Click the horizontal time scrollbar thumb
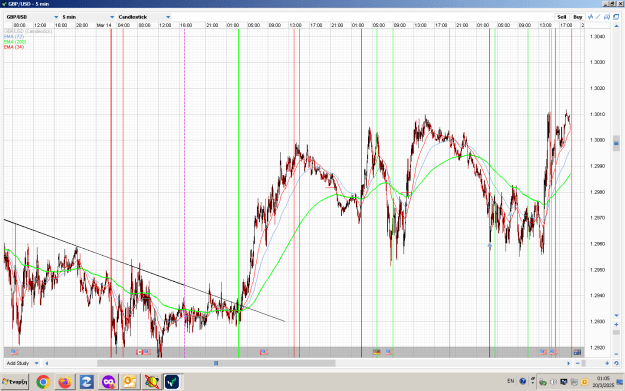625x391 pixels. tap(216, 363)
